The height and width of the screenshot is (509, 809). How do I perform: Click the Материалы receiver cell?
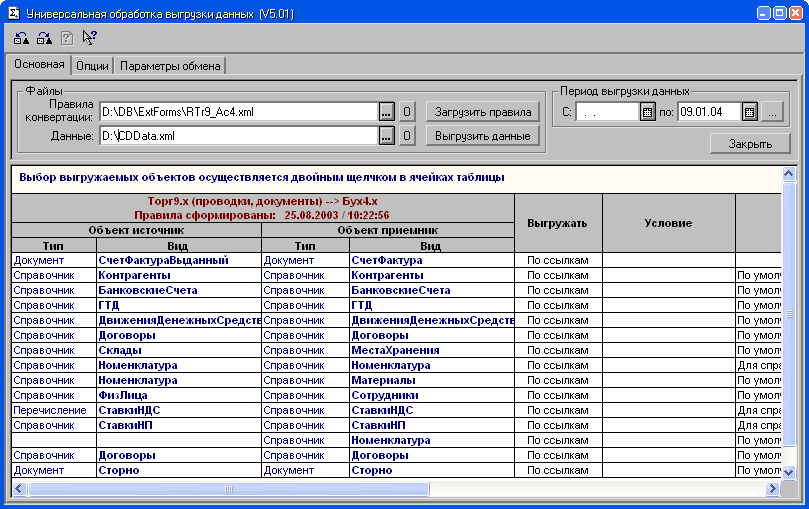tap(432, 380)
